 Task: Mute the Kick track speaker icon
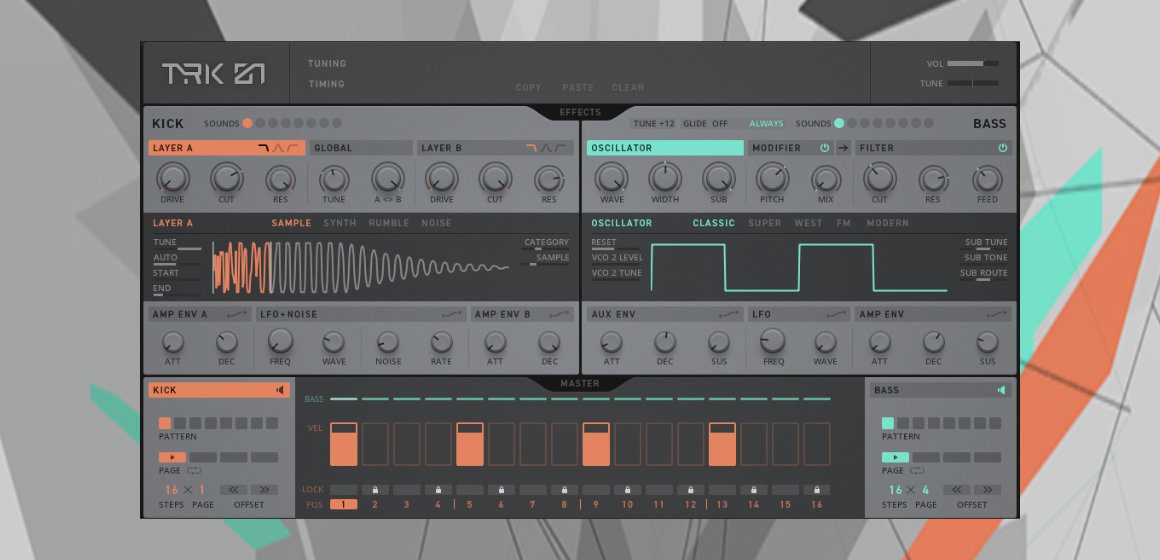pos(280,390)
